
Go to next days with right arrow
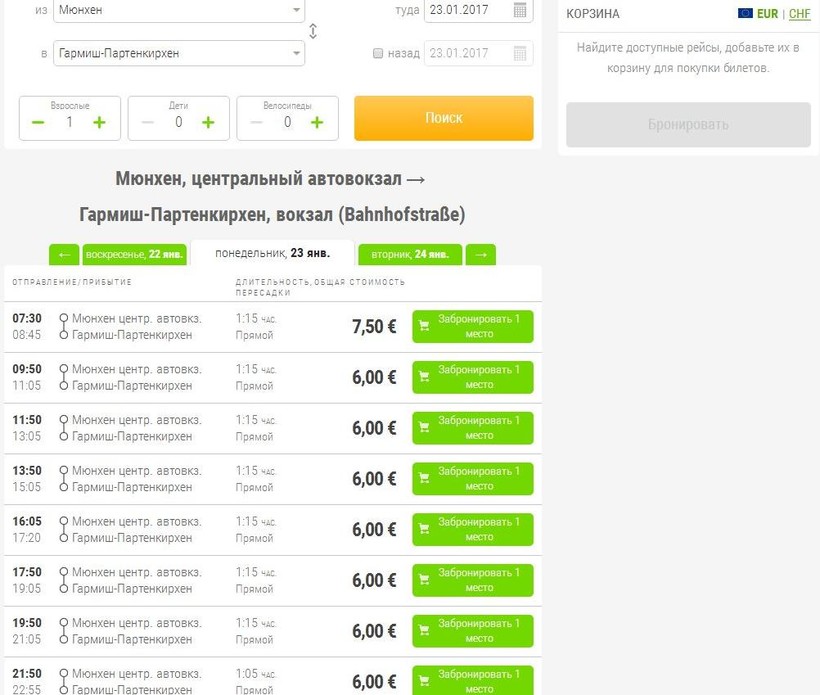point(481,255)
